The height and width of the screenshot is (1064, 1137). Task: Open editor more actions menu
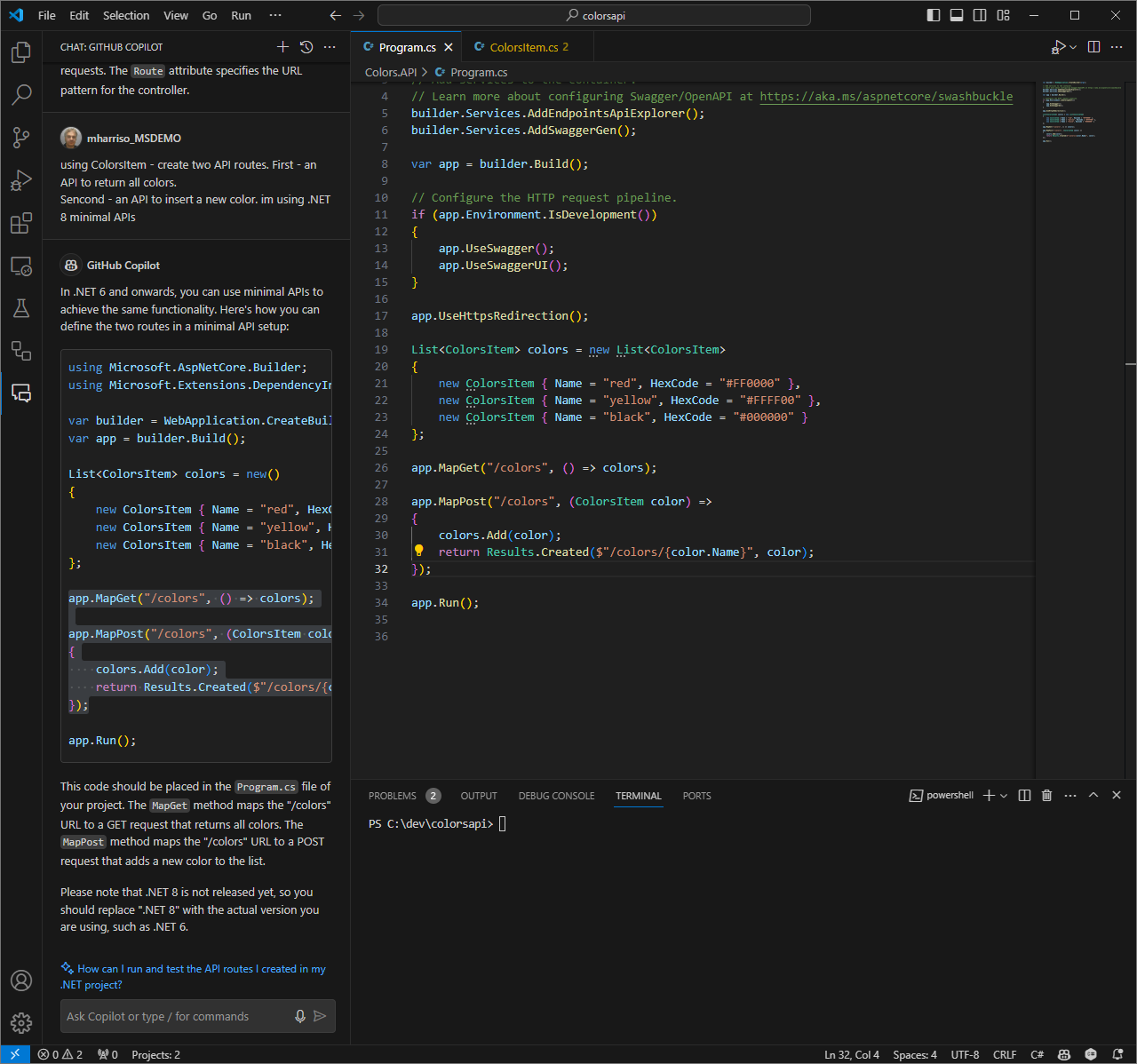point(1118,47)
